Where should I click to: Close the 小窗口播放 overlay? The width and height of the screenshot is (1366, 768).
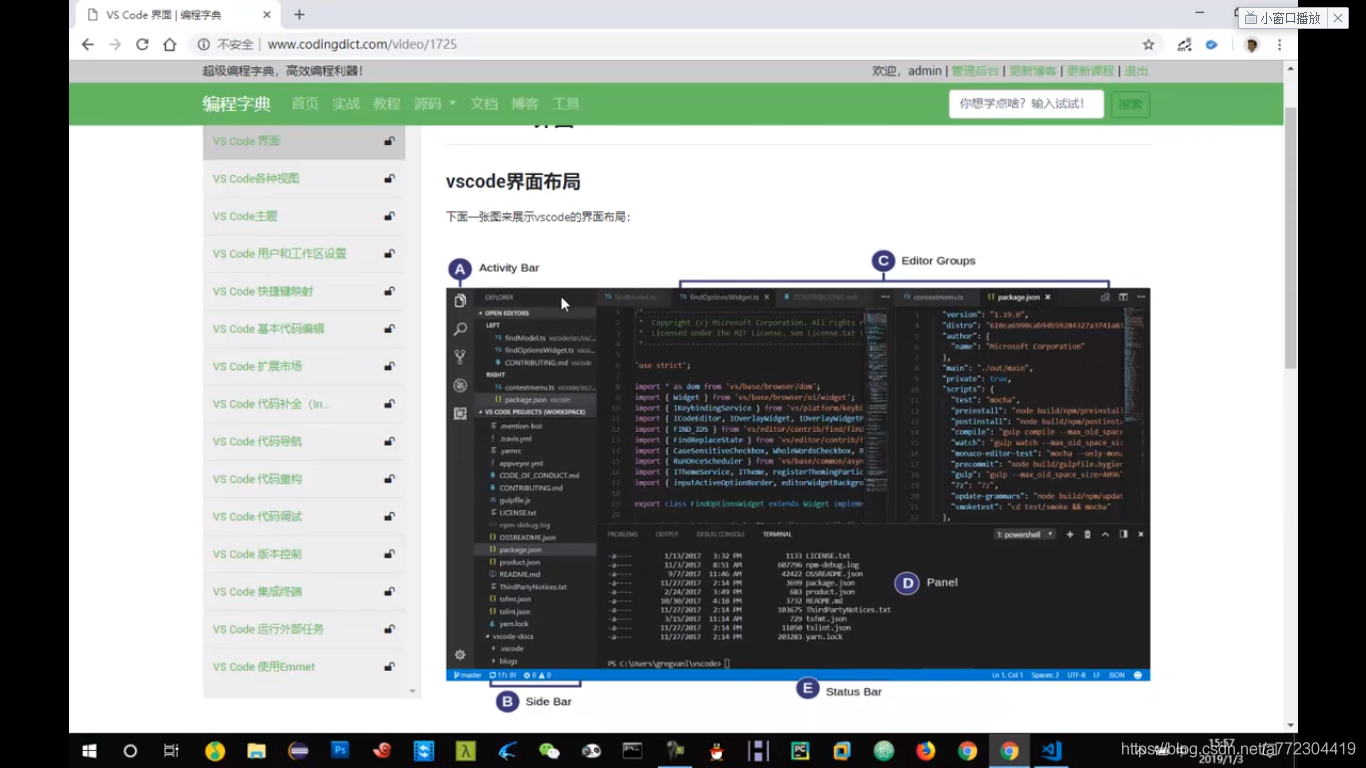point(1338,18)
